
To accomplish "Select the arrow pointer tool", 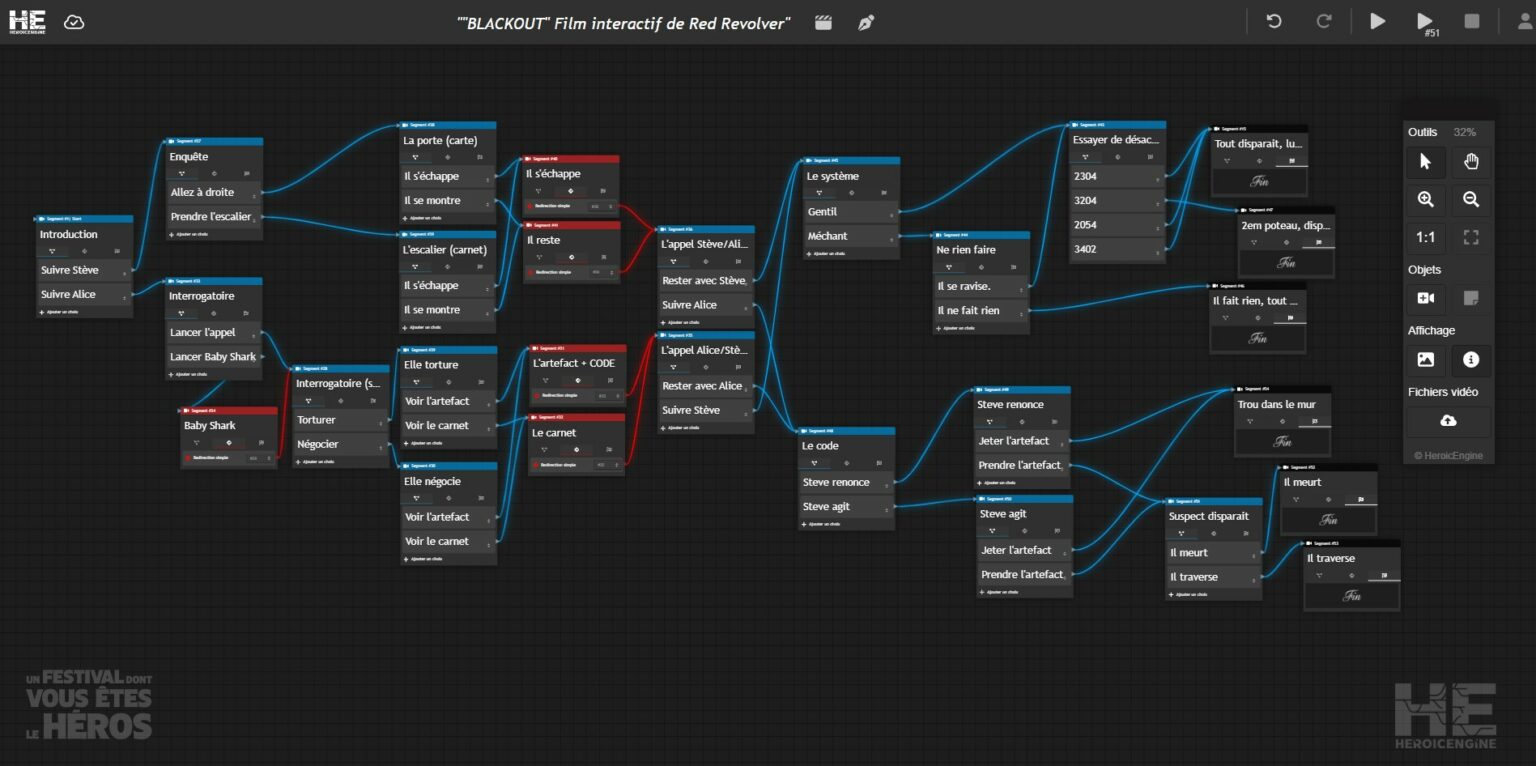I will [1426, 161].
